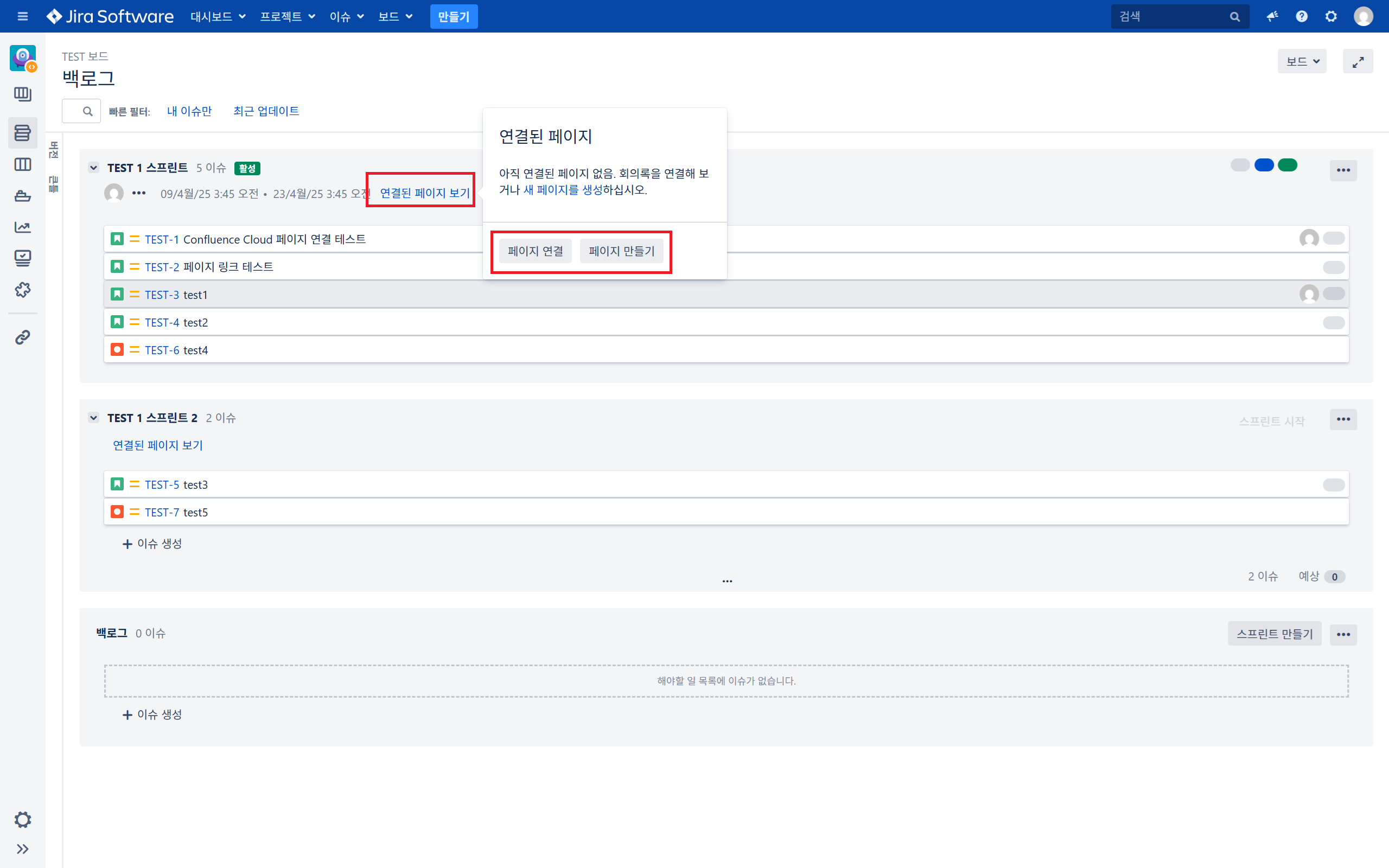Click the blue in-progress status pill
The height and width of the screenshot is (868, 1389).
click(x=1263, y=166)
